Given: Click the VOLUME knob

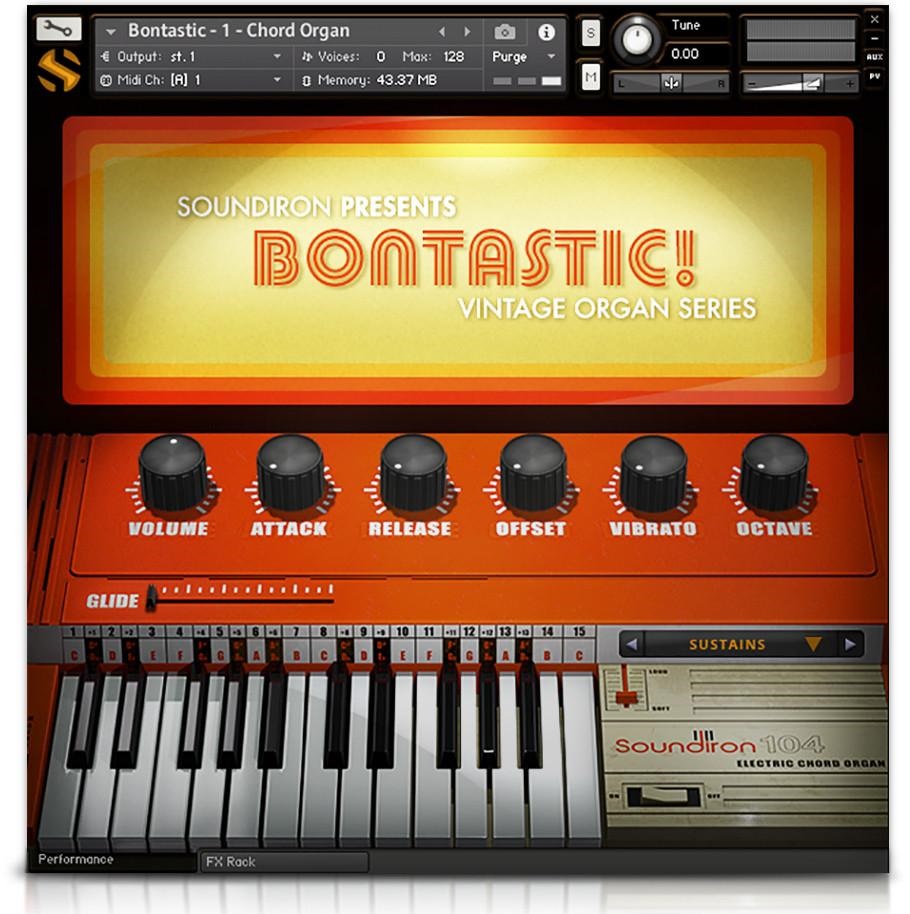Looking at the screenshot, I should 172,472.
